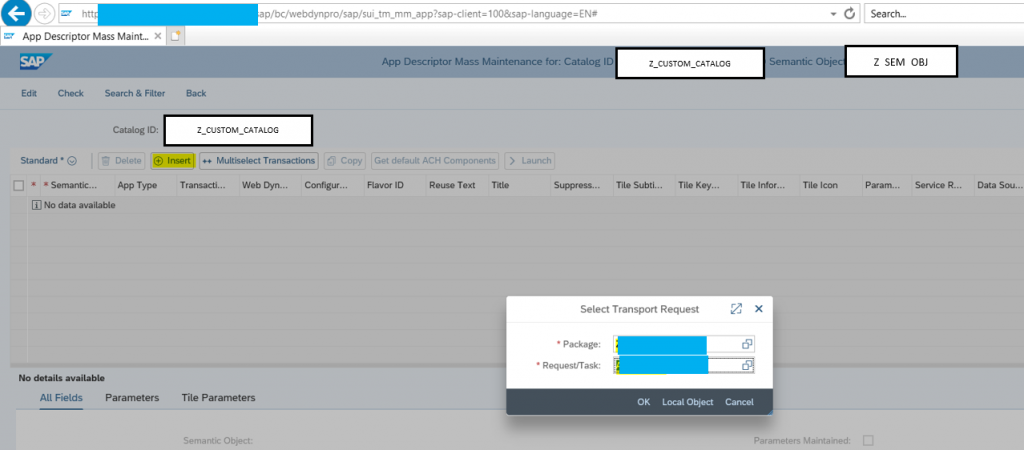This screenshot has height=450, width=1024.
Task: Switch to the Parameters tab
Action: 132,397
